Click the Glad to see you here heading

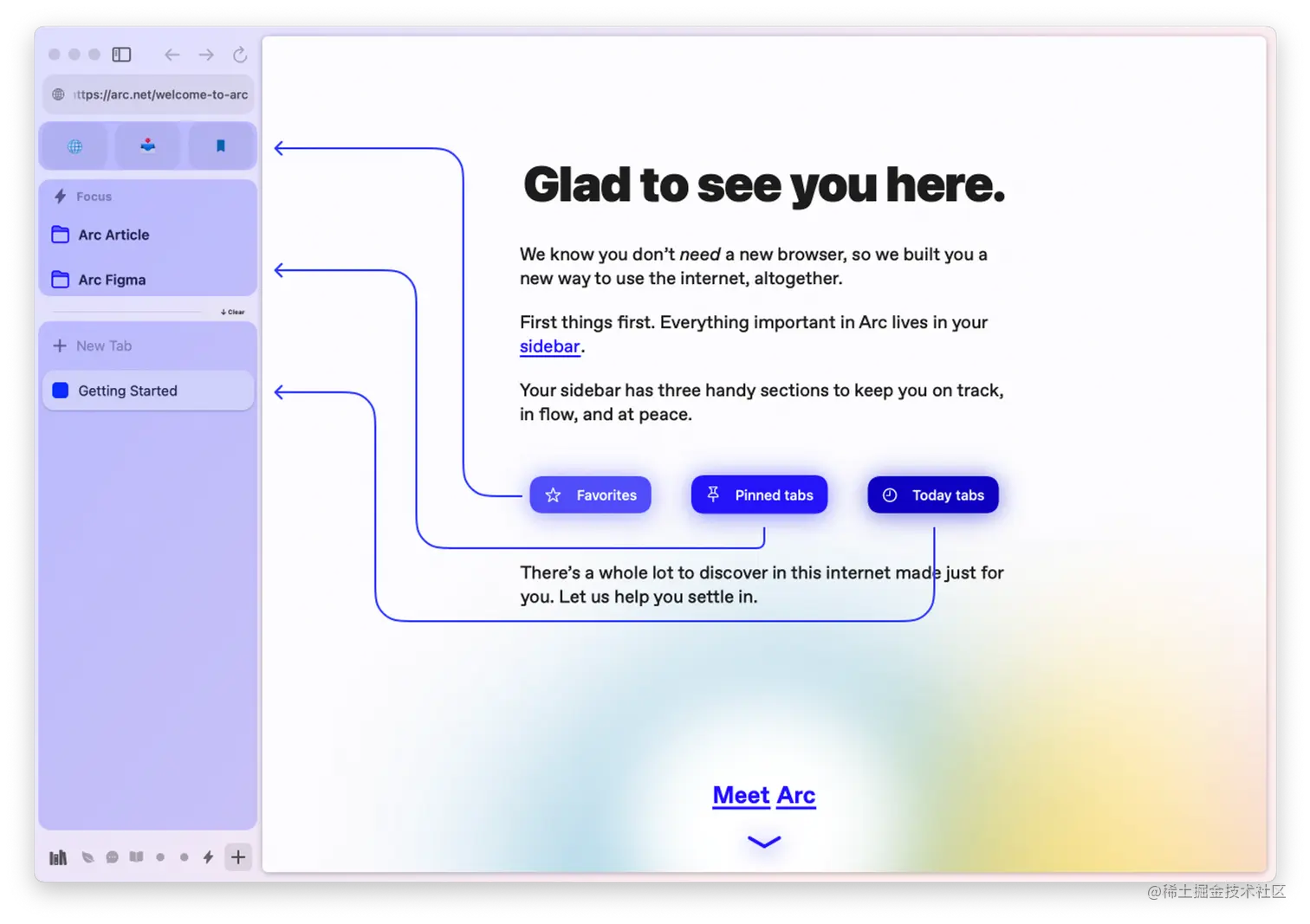(764, 184)
